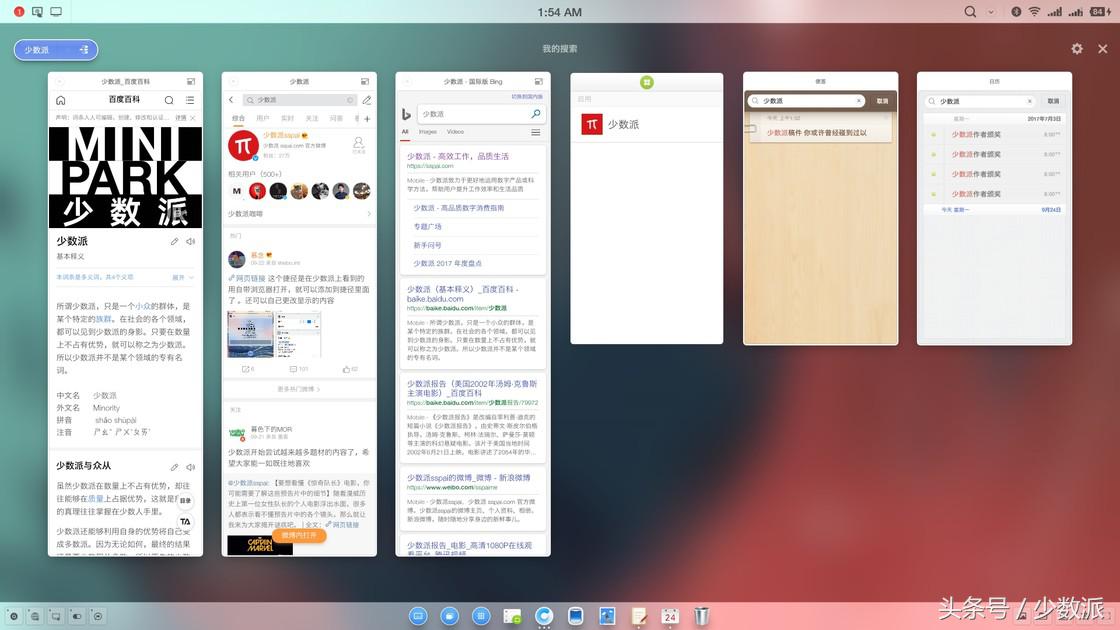Open the trash icon in dock
The width and height of the screenshot is (1120, 630).
point(702,616)
